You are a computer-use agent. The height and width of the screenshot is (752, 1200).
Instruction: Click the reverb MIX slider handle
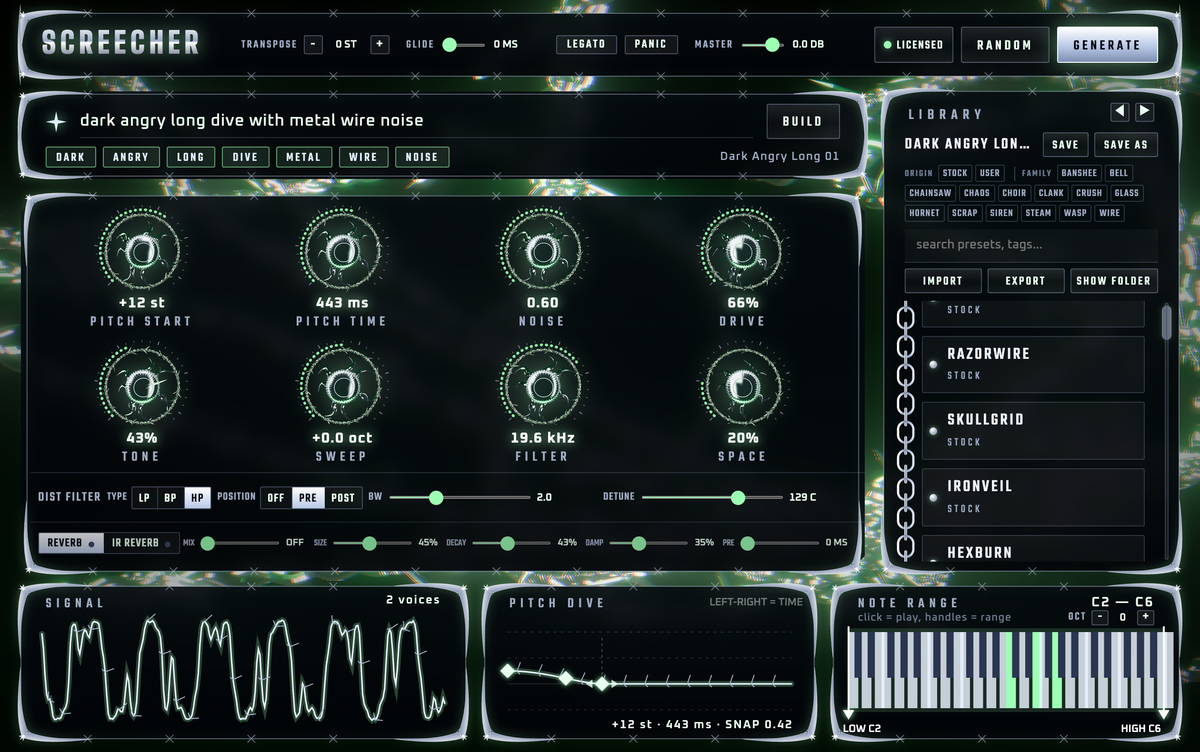tap(208, 543)
